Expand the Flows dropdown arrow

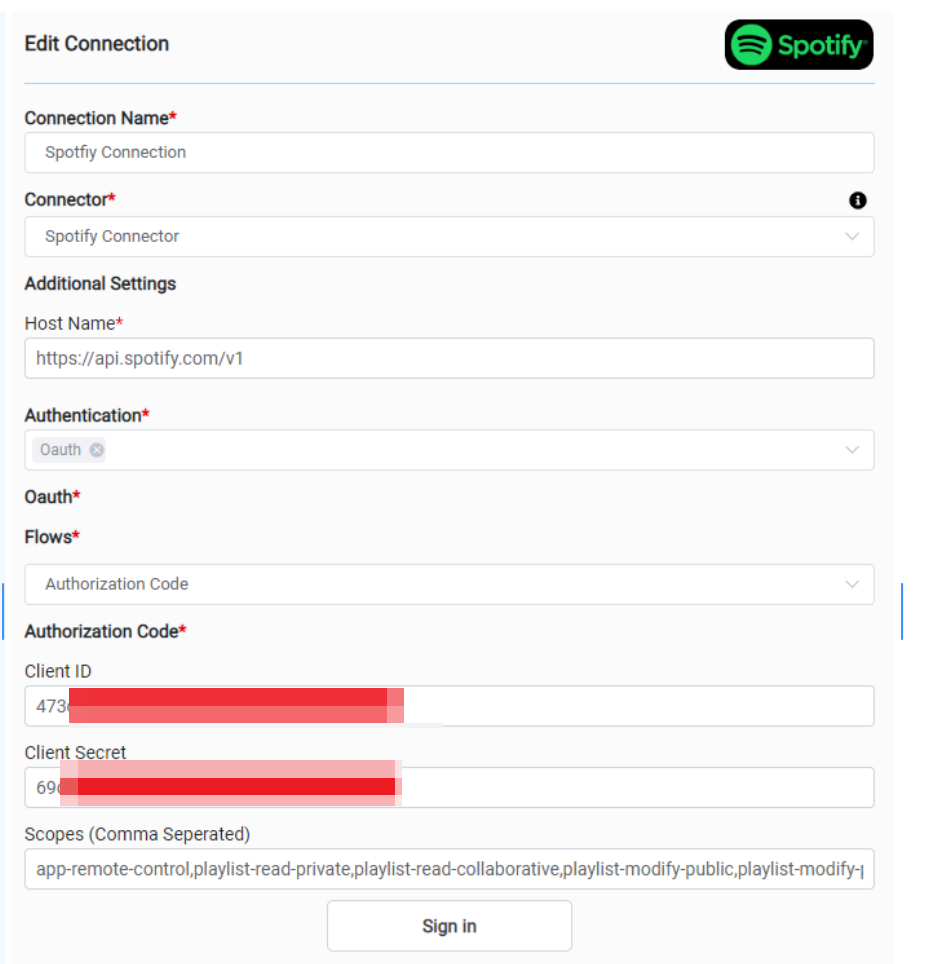(x=852, y=584)
